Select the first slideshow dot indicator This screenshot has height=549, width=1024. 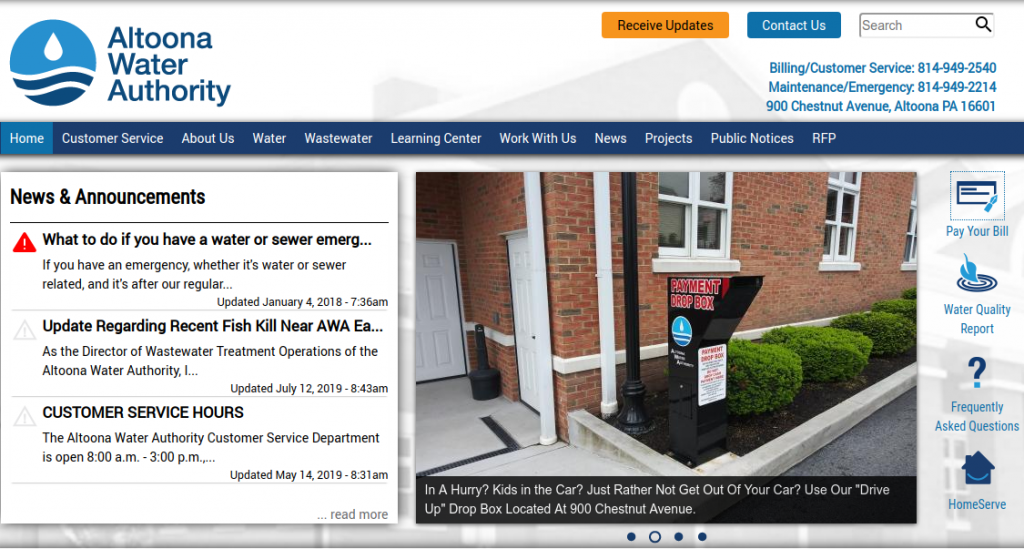pos(631,537)
